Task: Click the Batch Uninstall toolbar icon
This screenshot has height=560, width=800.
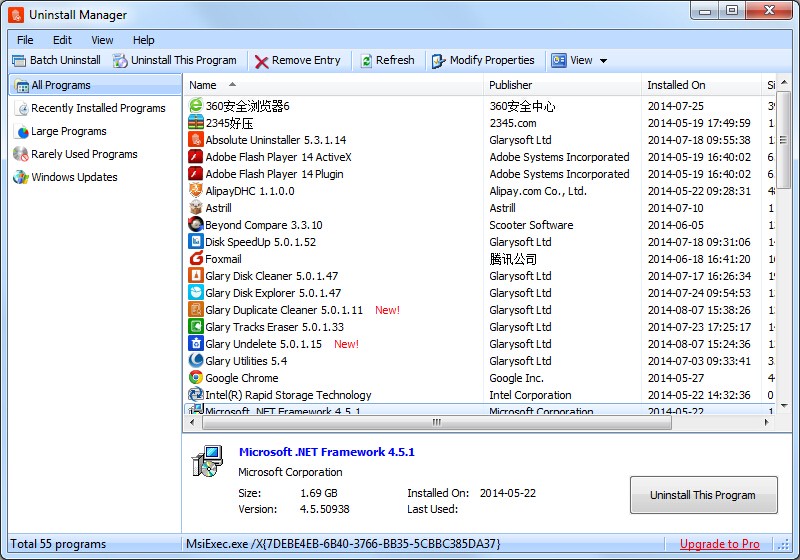Action: [19, 61]
